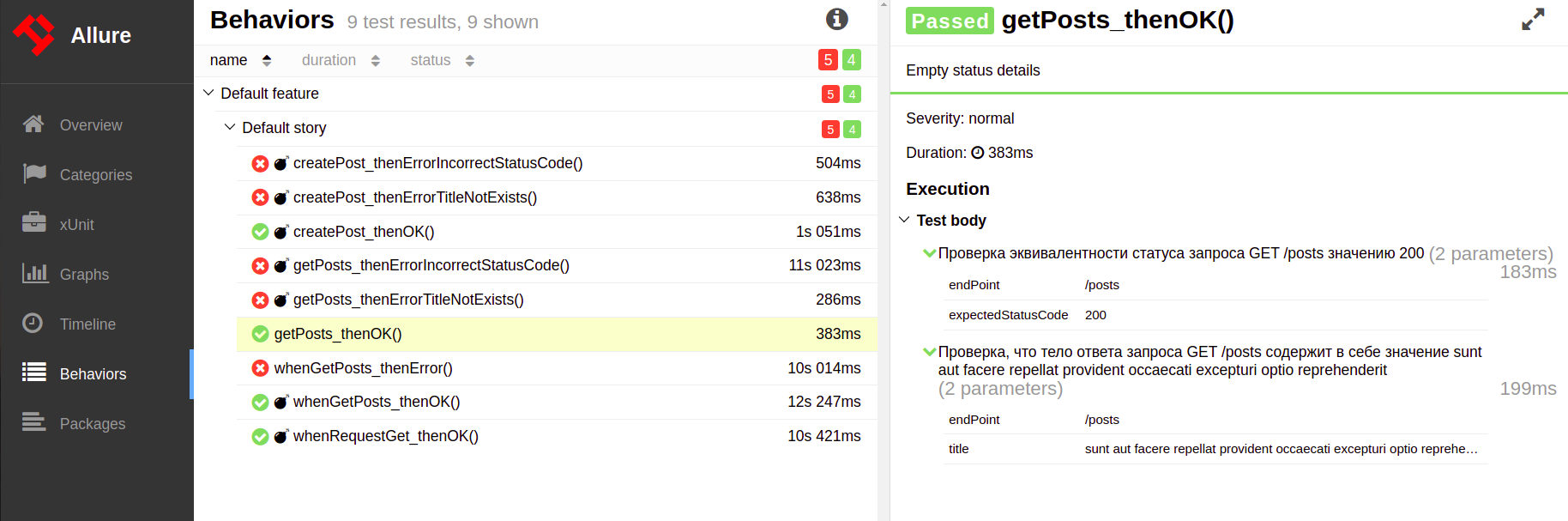Viewport: 1568px width, 521px height.
Task: Expand test result pane to fullscreen
Action: [1533, 19]
